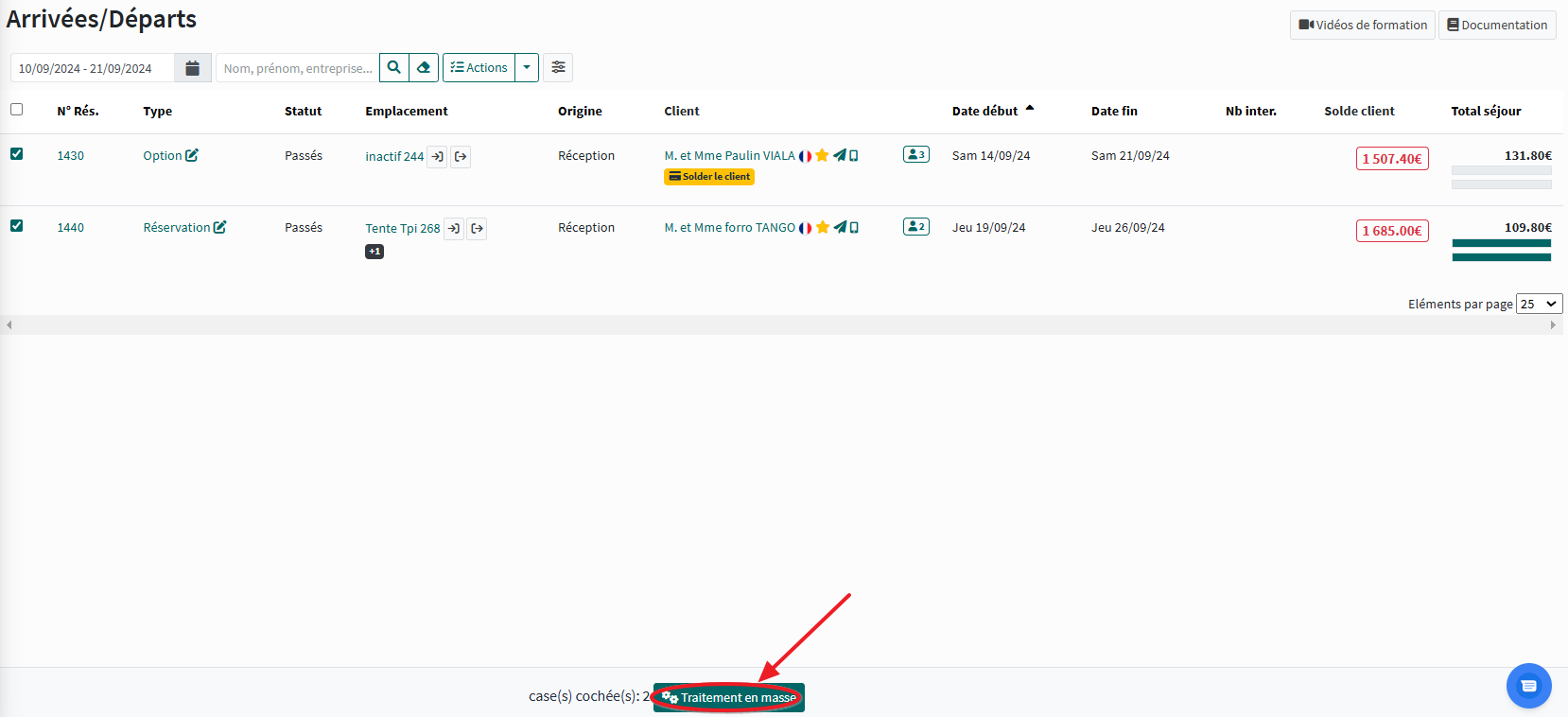Image resolution: width=1568 pixels, height=717 pixels.
Task: Open the filter sliders settings icon
Action: (558, 68)
